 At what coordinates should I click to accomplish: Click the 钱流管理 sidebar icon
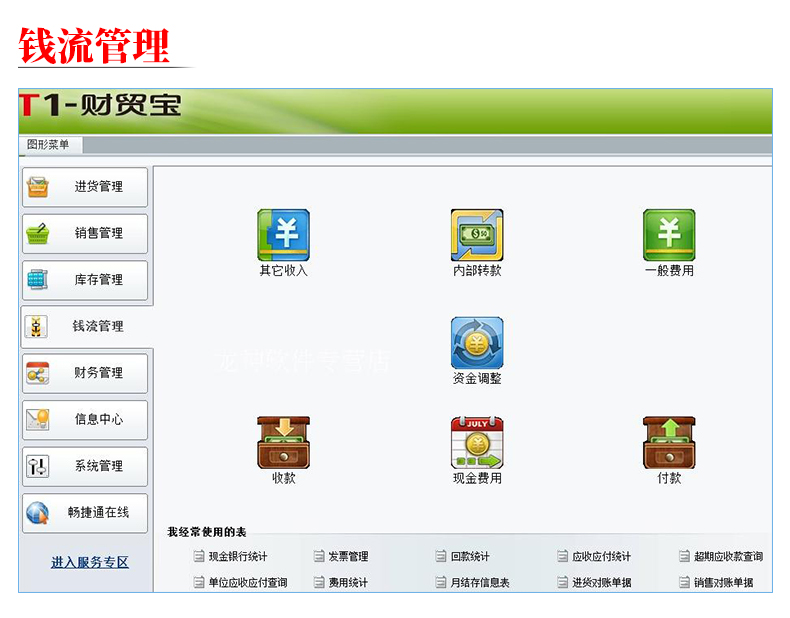[x=36, y=326]
